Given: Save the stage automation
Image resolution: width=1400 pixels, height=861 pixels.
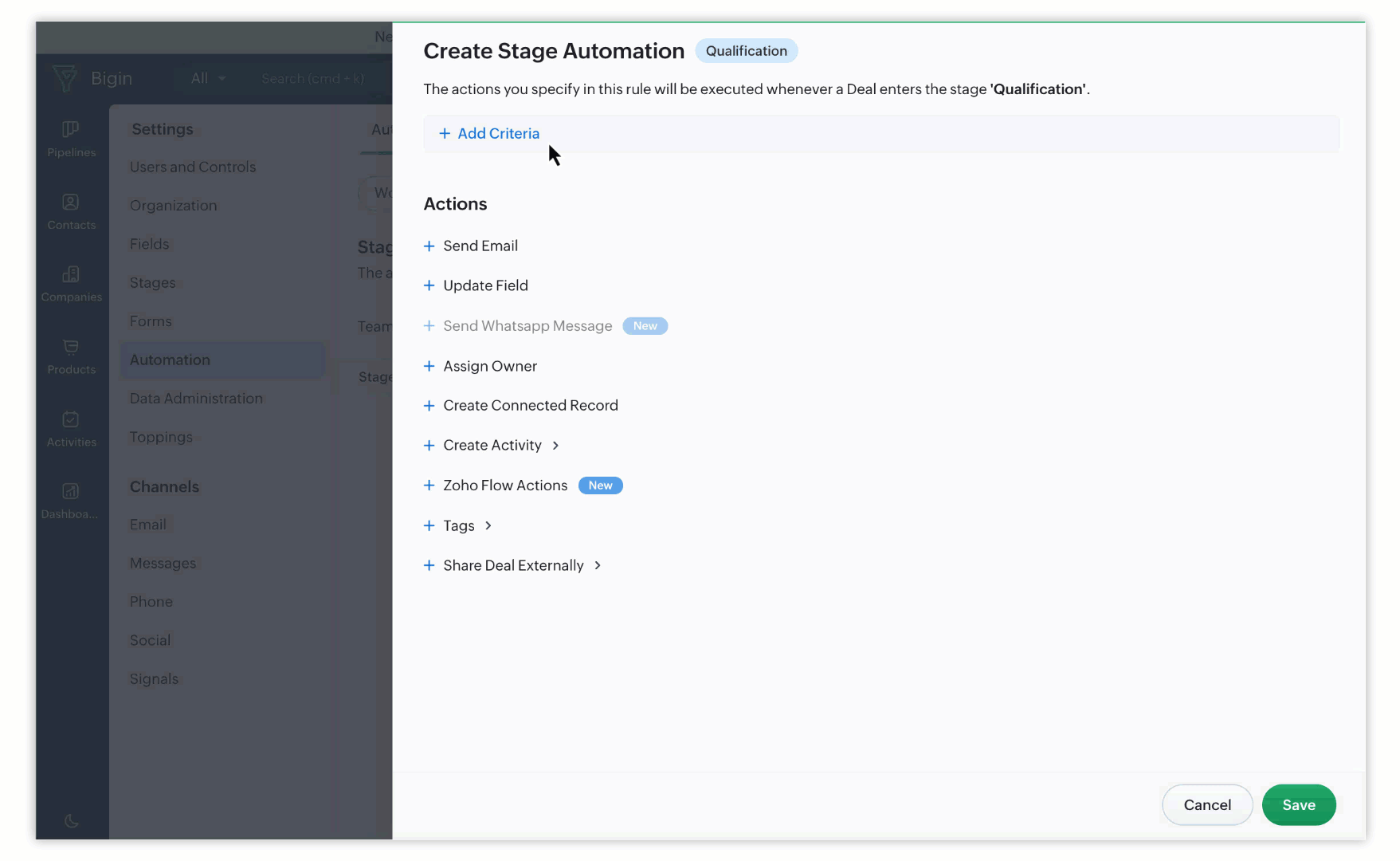Looking at the screenshot, I should point(1298,805).
